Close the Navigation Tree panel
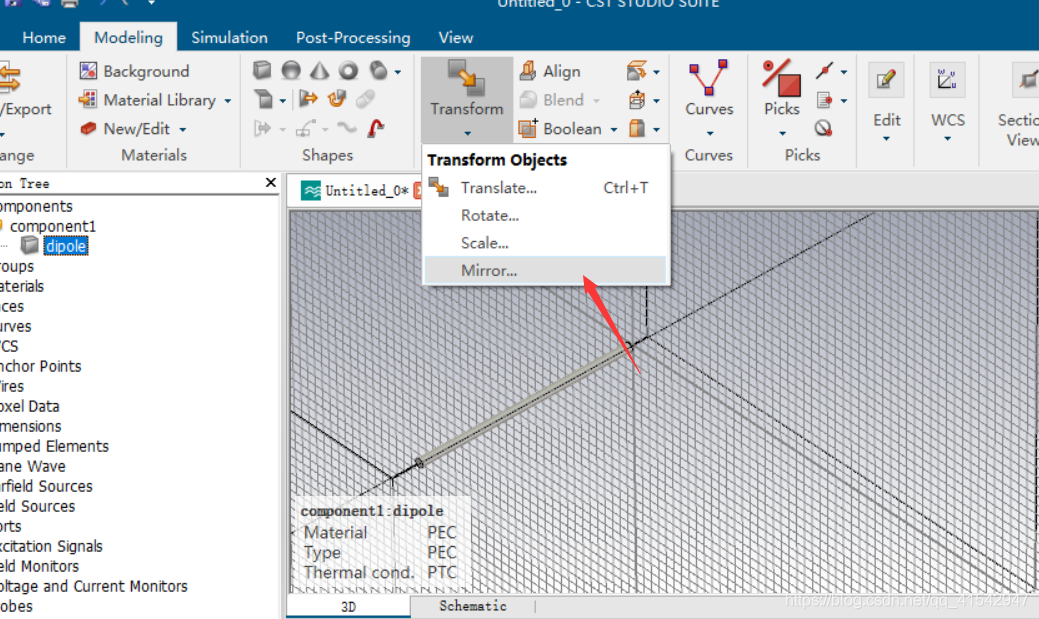 point(270,182)
